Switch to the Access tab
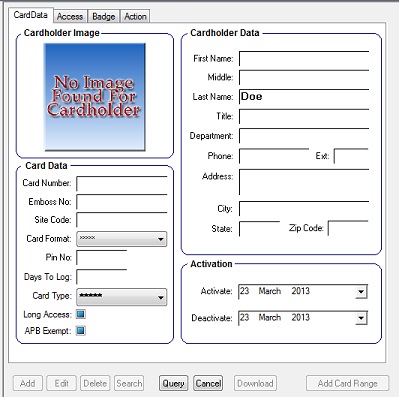Image resolution: width=399 pixels, height=397 pixels. 70,16
